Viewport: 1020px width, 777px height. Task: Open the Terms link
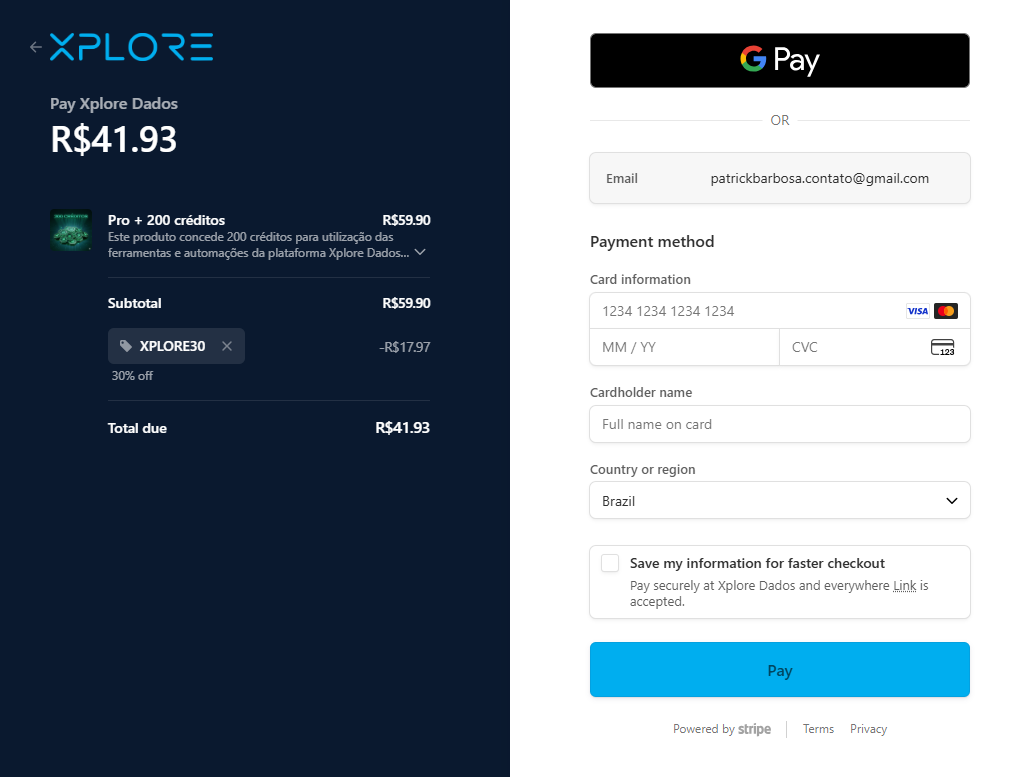pyautogui.click(x=818, y=729)
